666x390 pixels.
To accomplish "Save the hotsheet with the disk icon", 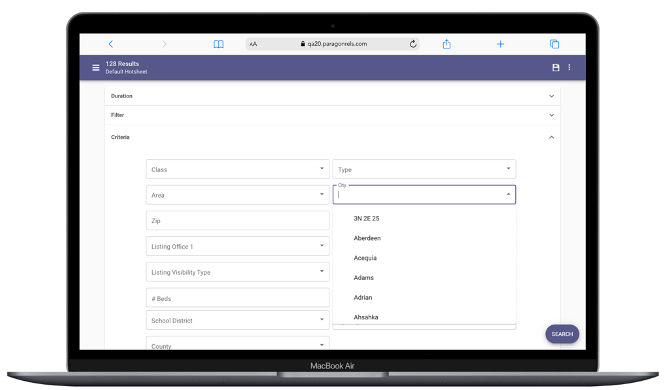I will (555, 68).
